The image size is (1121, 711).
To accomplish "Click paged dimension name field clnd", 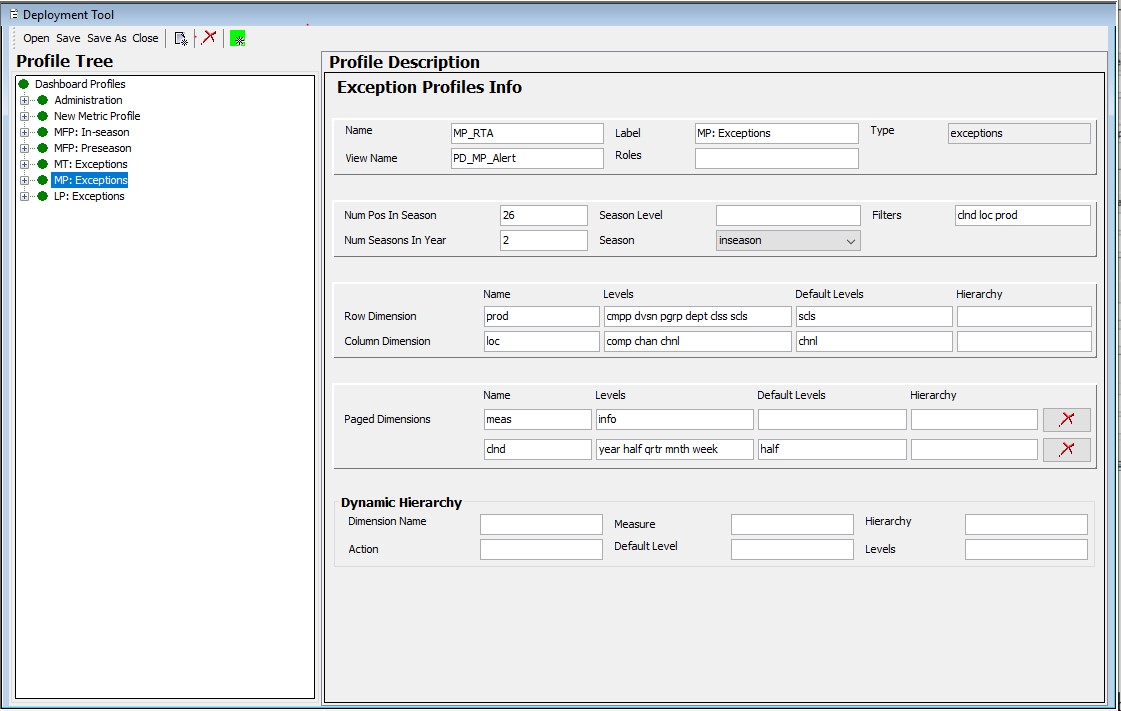I will (538, 449).
